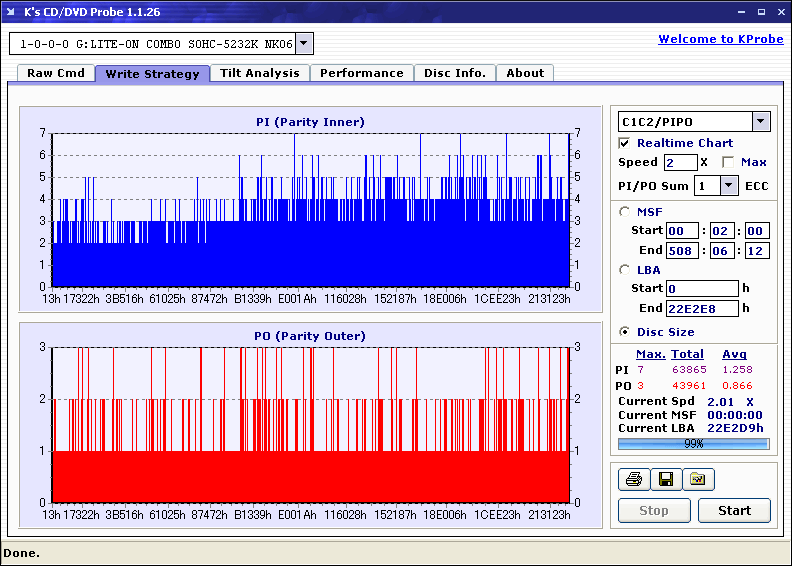Open the PI/PO Sum dropdown

coord(728,185)
